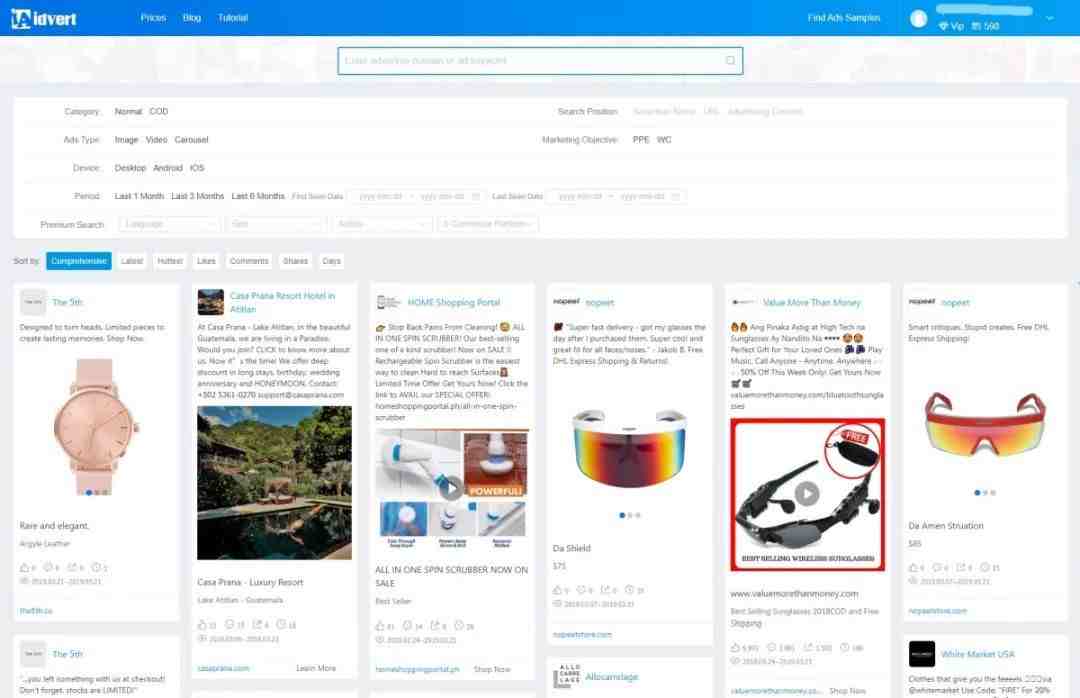Click the like icon on the Casa Prana card
The width and height of the screenshot is (1080, 698).
[x=202, y=625]
